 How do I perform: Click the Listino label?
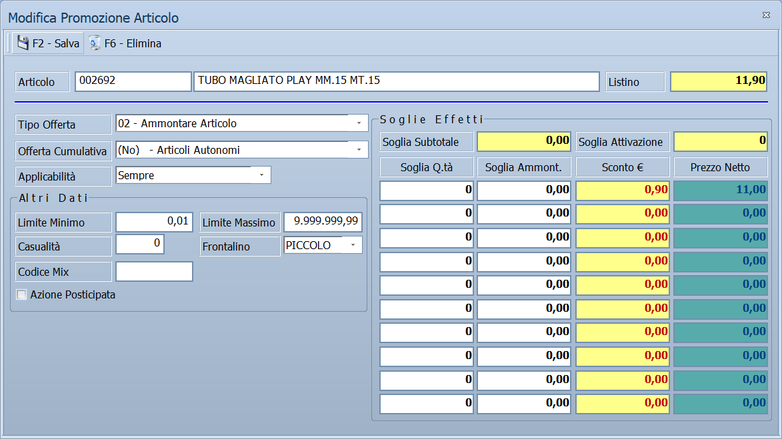(635, 82)
